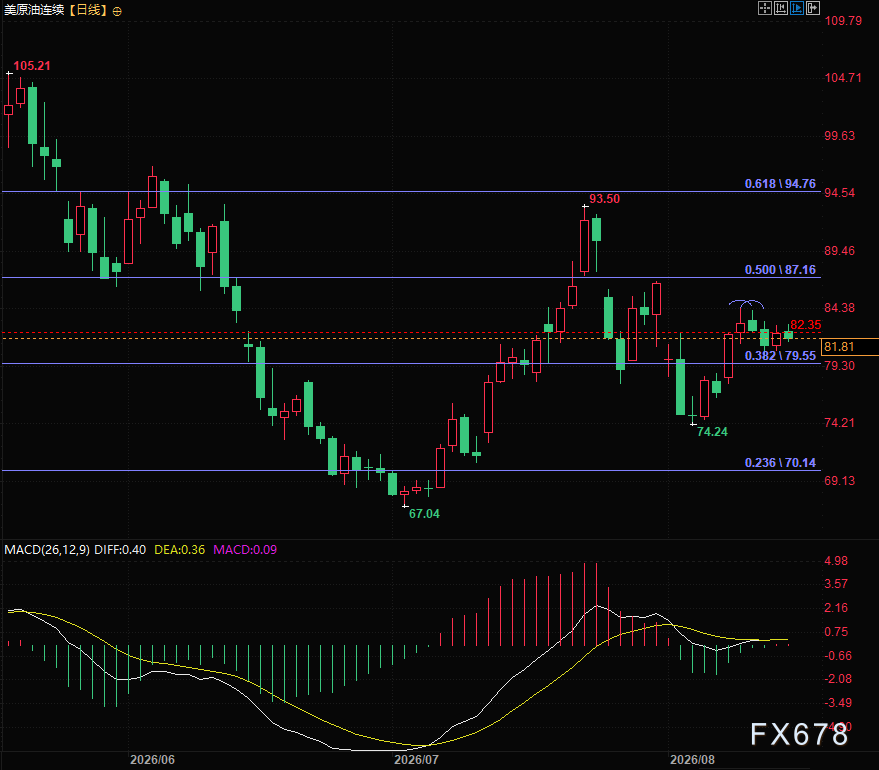Click -0.66 on the MACD axis
Image resolution: width=879 pixels, height=770 pixels.
[x=838, y=655]
